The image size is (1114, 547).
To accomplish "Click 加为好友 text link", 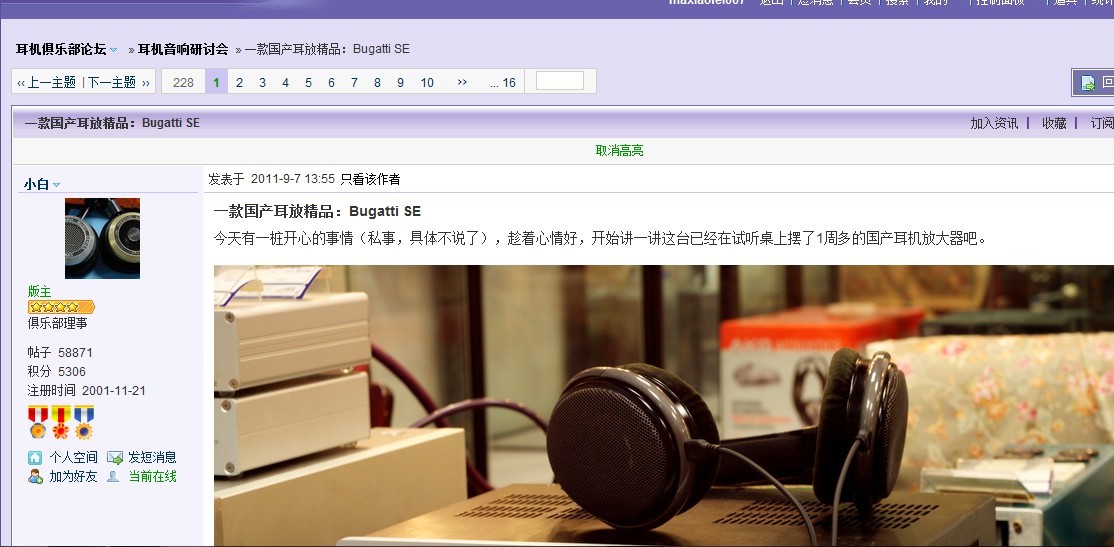I will tap(73, 477).
